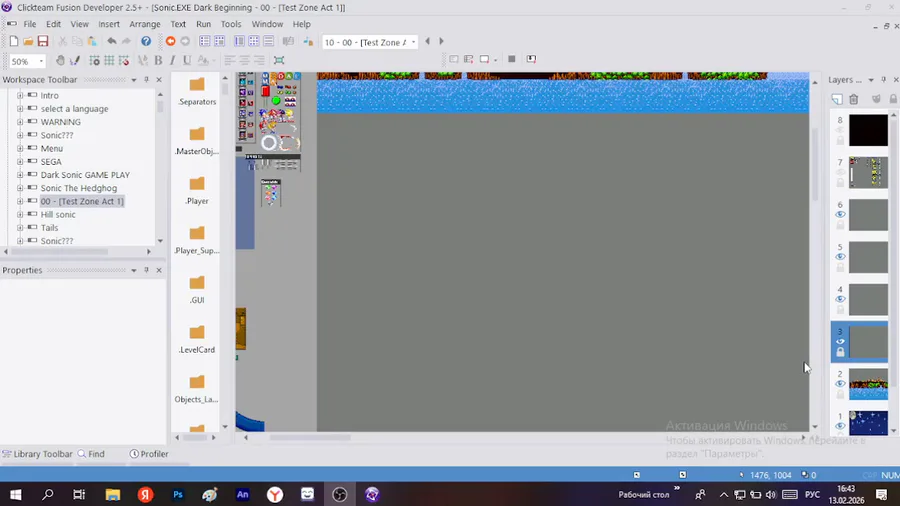
Task: Undo the last action in toolbar
Action: pyautogui.click(x=112, y=41)
